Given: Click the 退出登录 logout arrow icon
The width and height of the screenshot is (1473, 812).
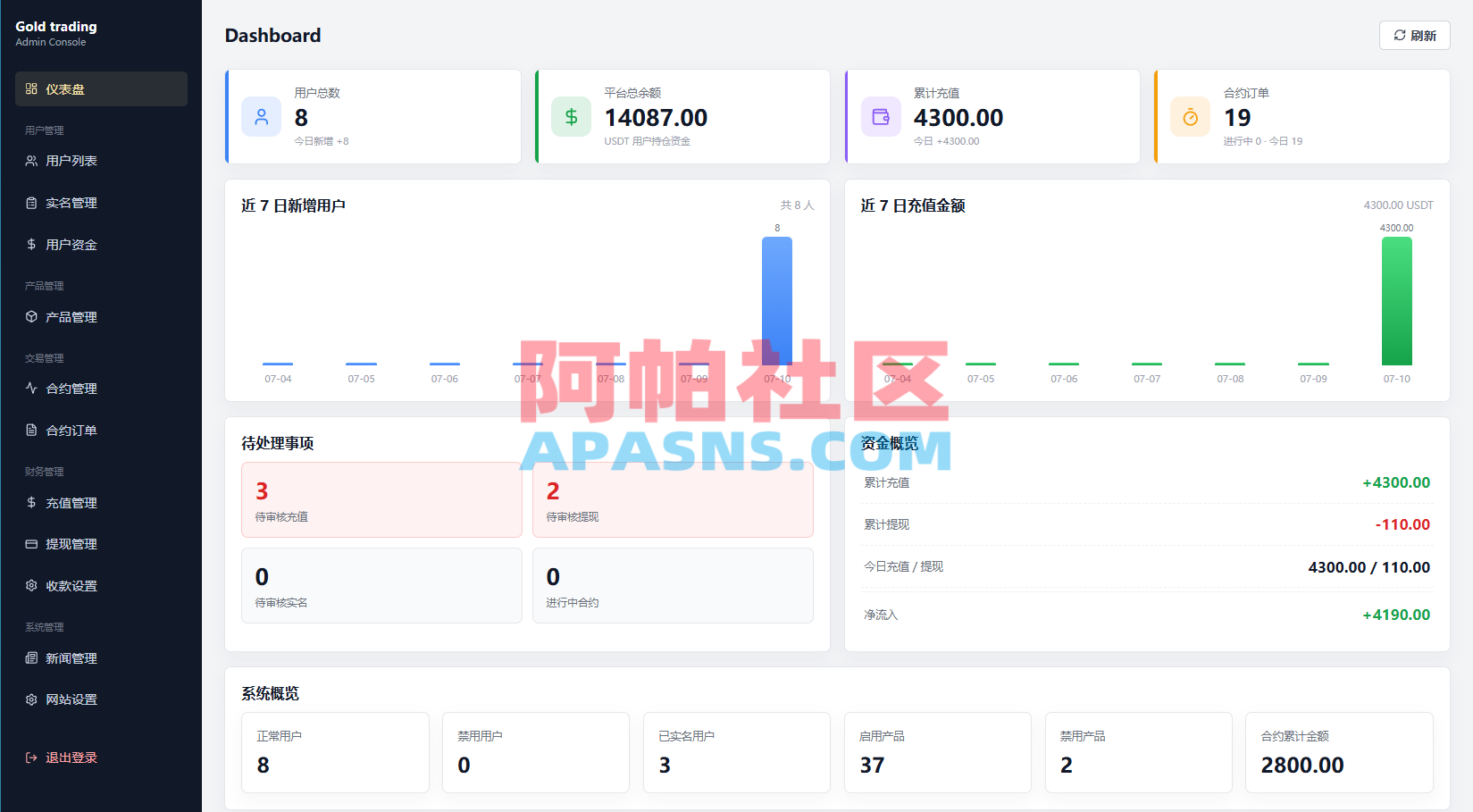Looking at the screenshot, I should click(x=31, y=758).
